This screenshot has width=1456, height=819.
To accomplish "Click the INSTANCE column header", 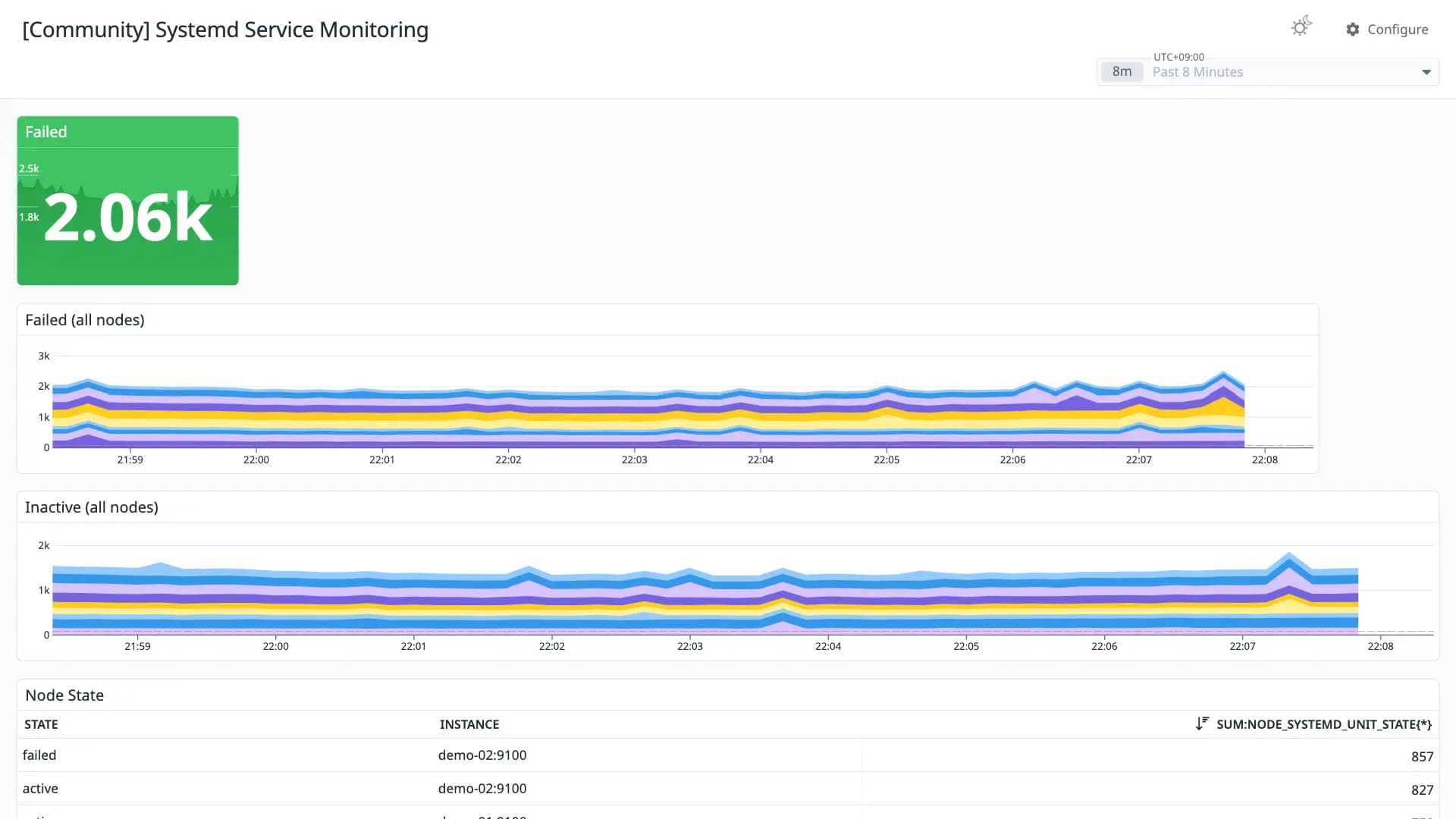I will 469,724.
